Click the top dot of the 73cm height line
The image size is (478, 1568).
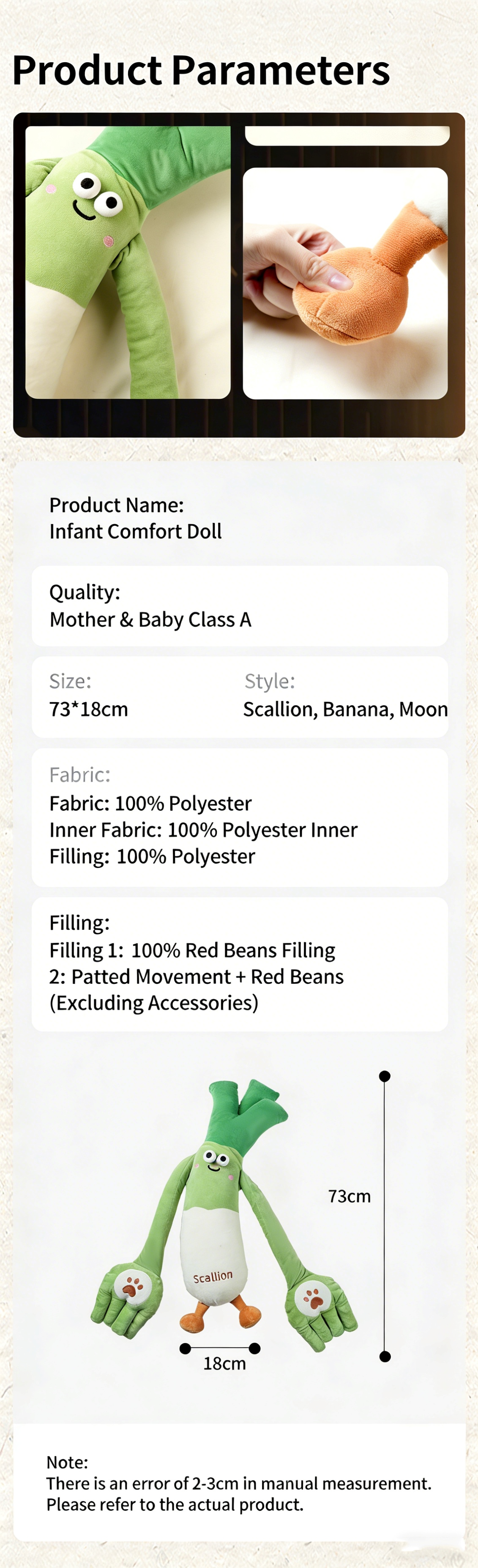(x=384, y=1076)
